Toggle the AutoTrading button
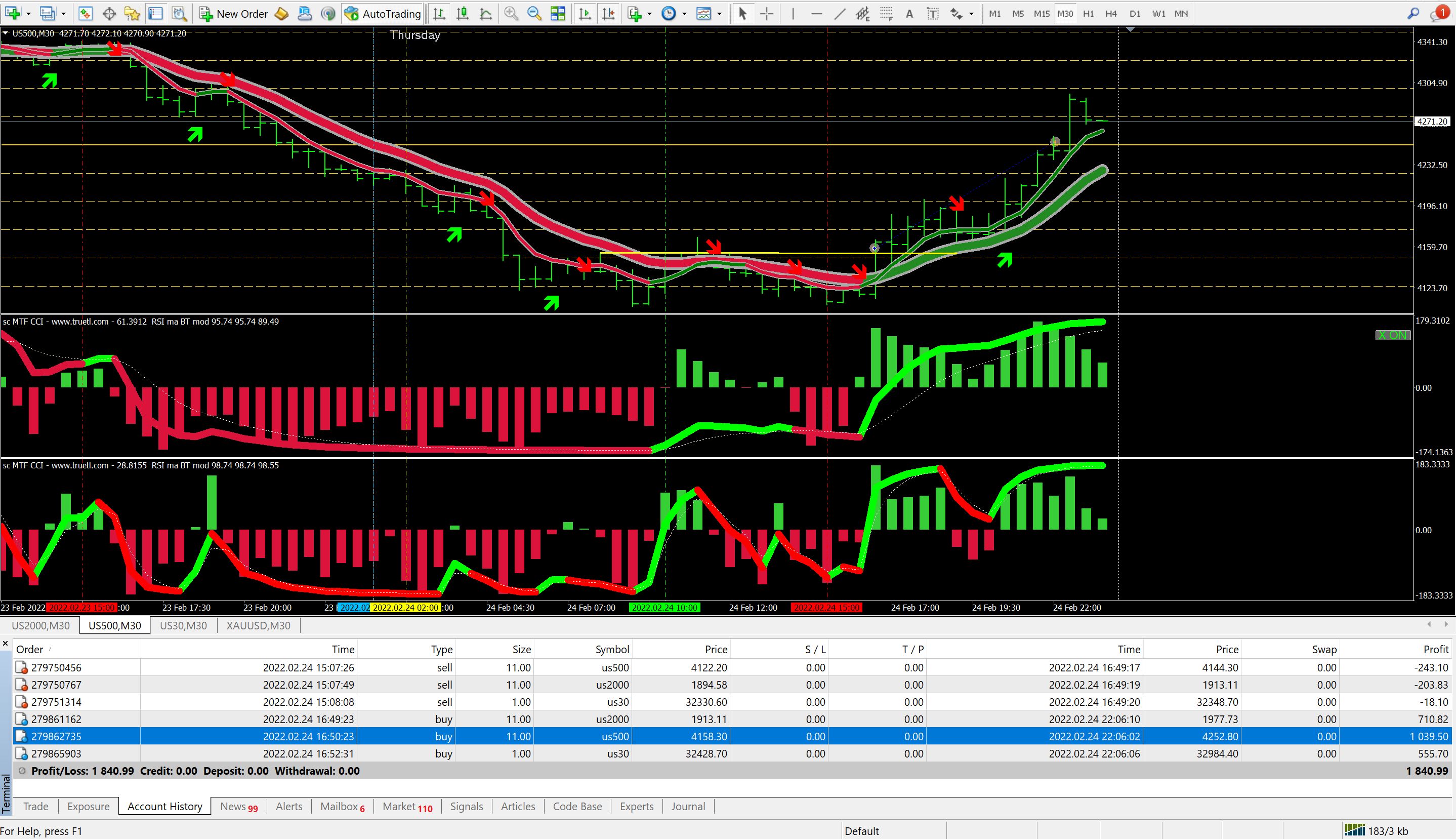This screenshot has width=1456, height=839. 383,13
